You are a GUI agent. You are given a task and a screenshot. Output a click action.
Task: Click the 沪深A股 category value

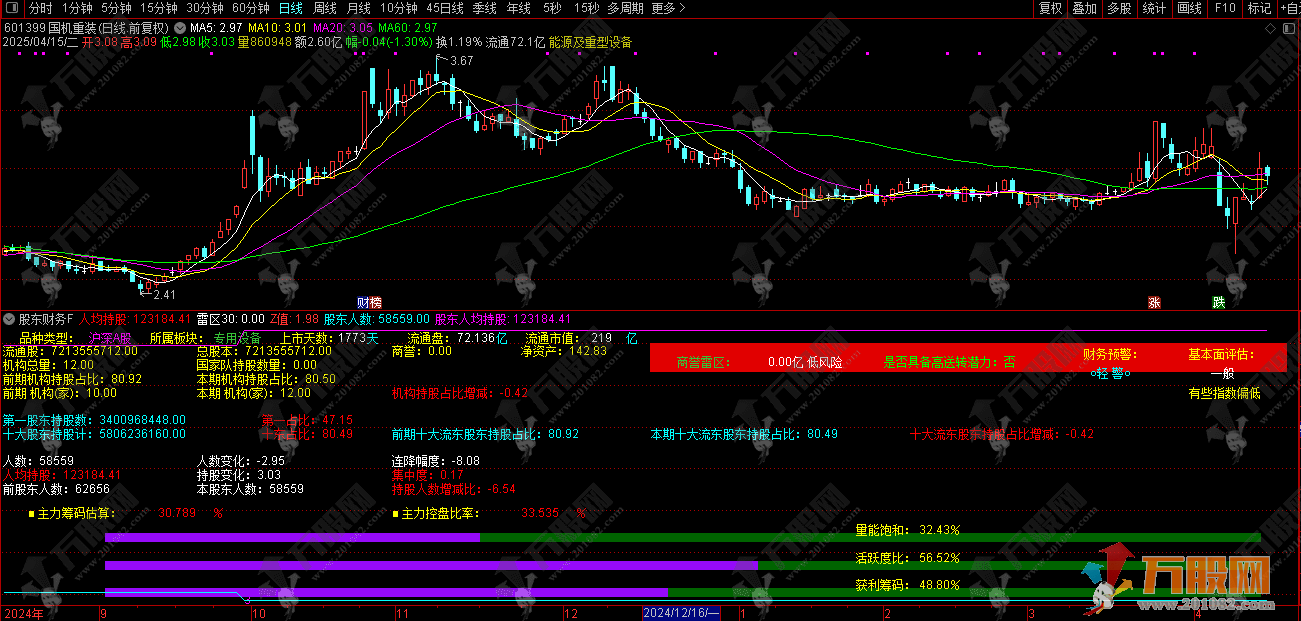click(110, 338)
